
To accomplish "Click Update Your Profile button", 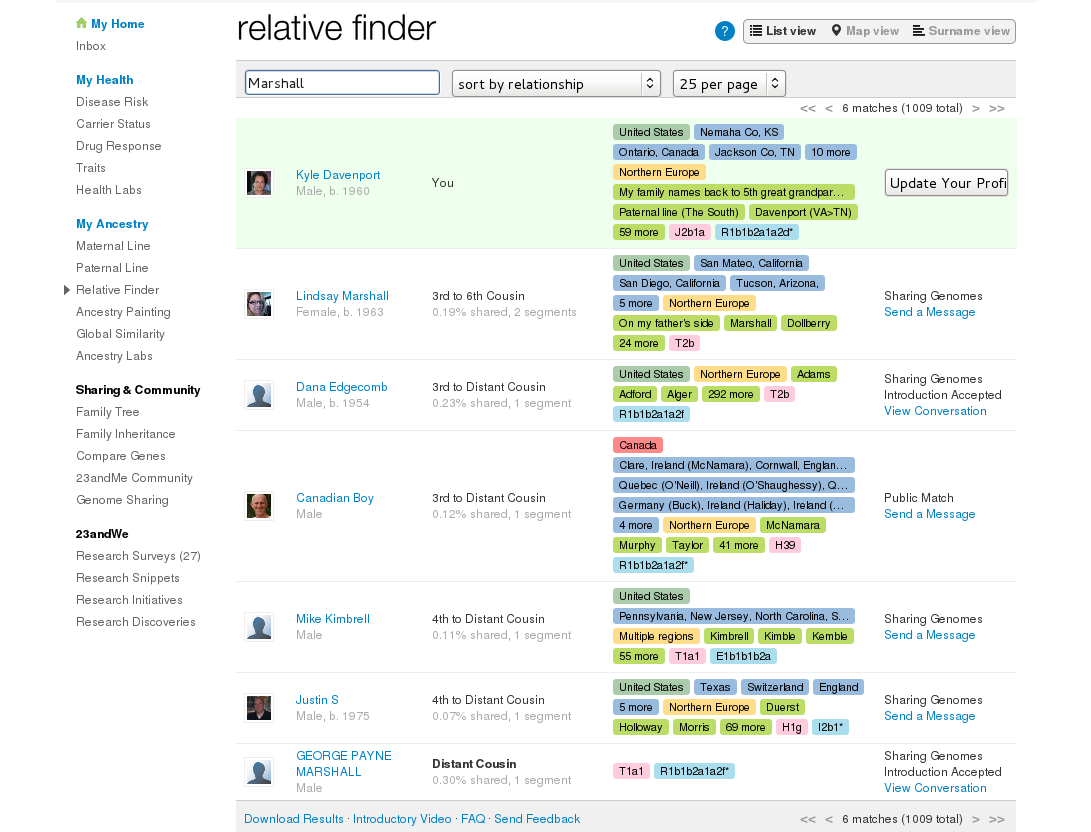I will tap(946, 183).
